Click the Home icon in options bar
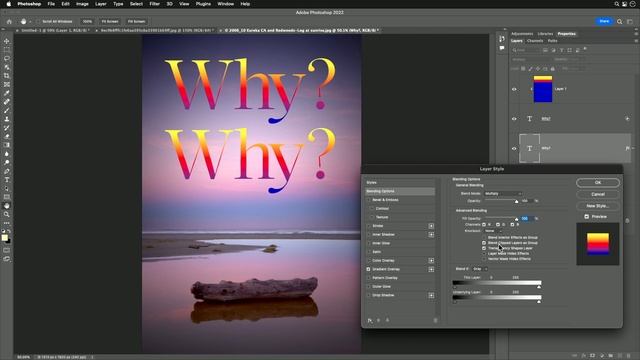The image size is (640, 360). [9, 21]
